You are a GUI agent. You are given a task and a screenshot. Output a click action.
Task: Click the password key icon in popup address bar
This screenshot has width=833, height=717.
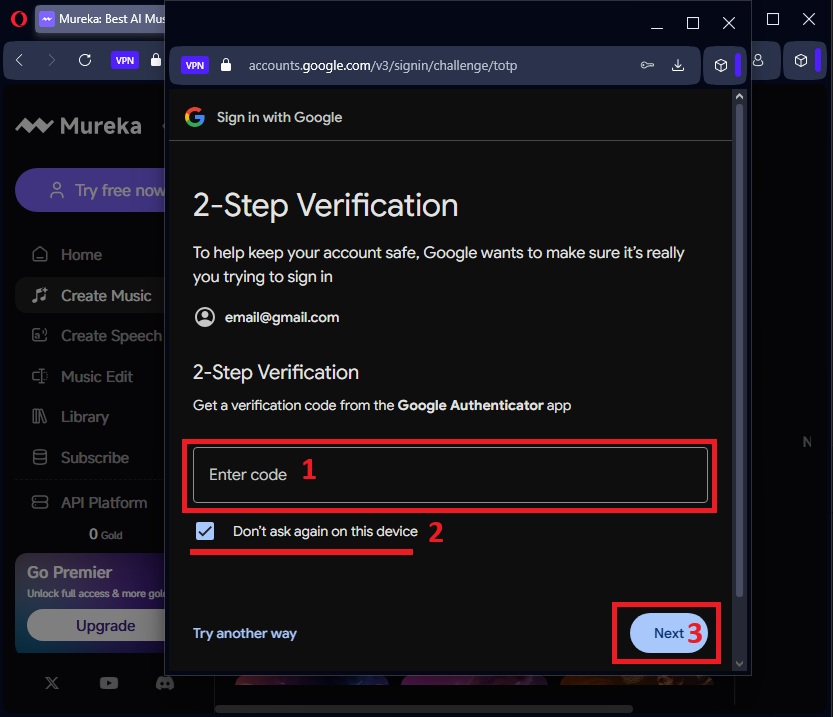(648, 65)
